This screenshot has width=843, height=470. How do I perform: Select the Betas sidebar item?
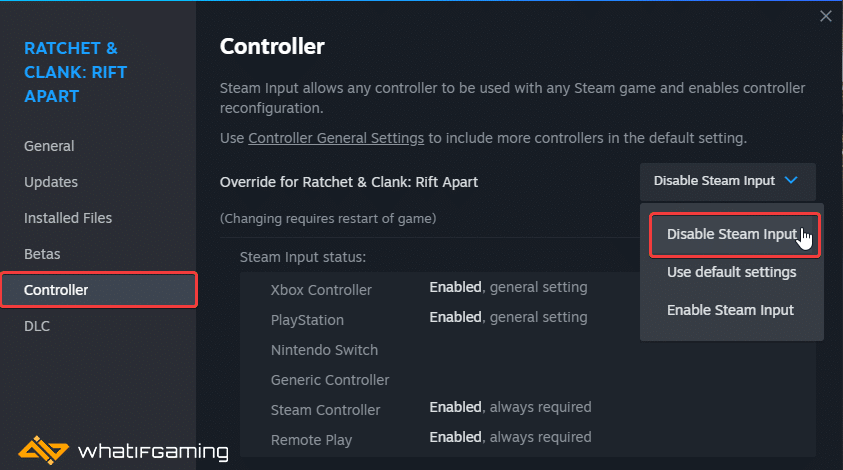point(42,254)
